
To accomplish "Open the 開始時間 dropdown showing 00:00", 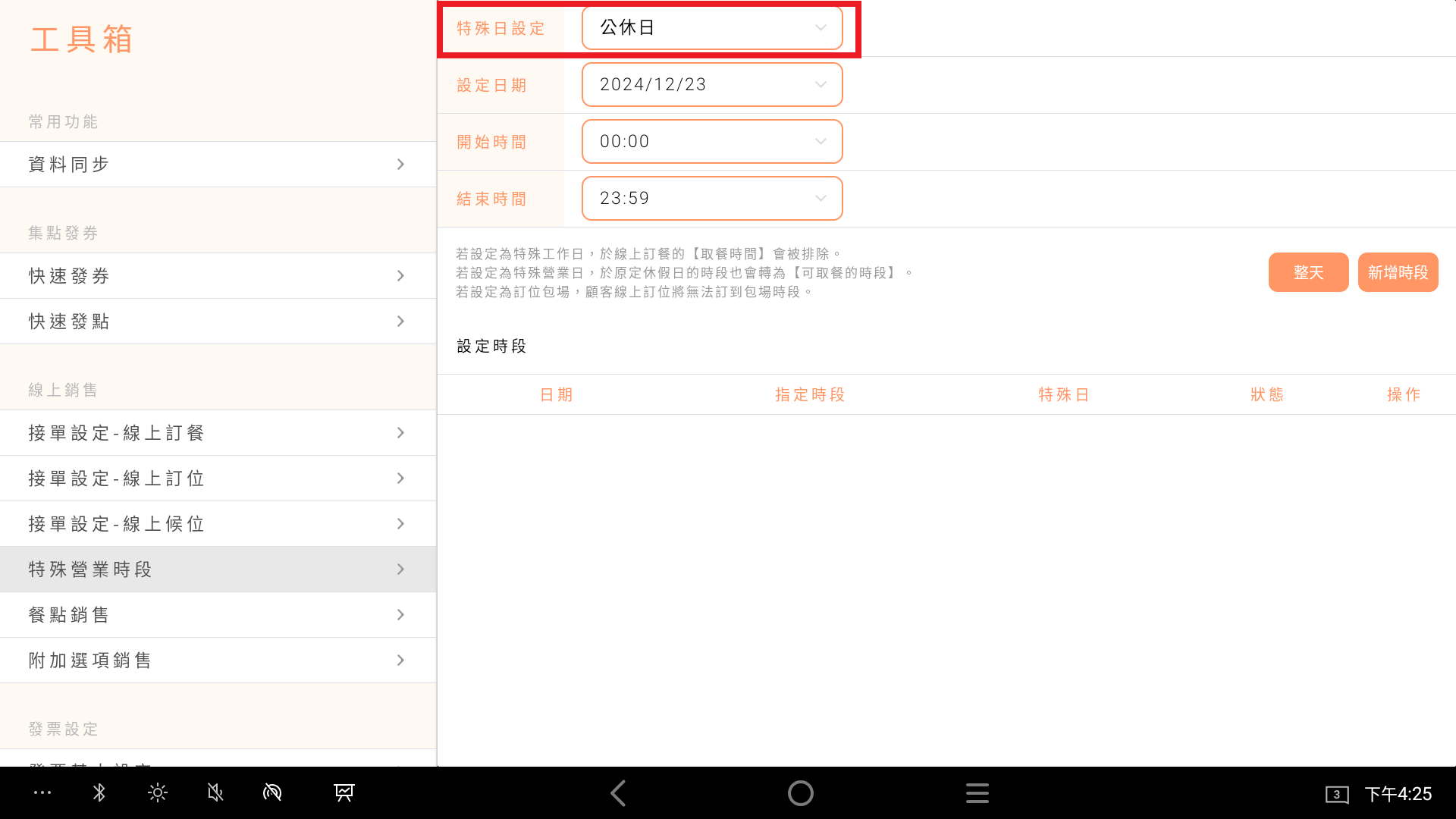I will click(x=711, y=142).
